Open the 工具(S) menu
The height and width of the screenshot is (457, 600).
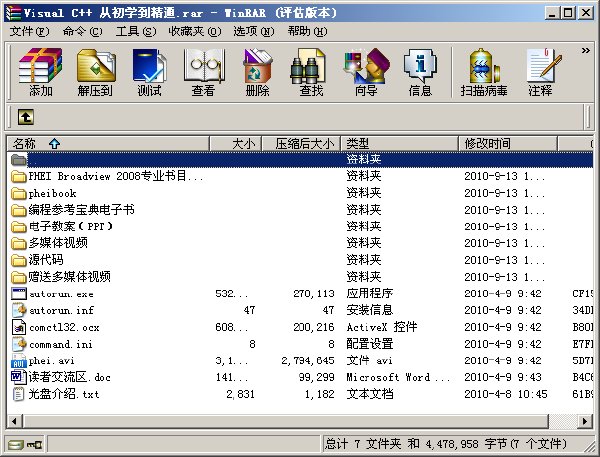(136, 31)
